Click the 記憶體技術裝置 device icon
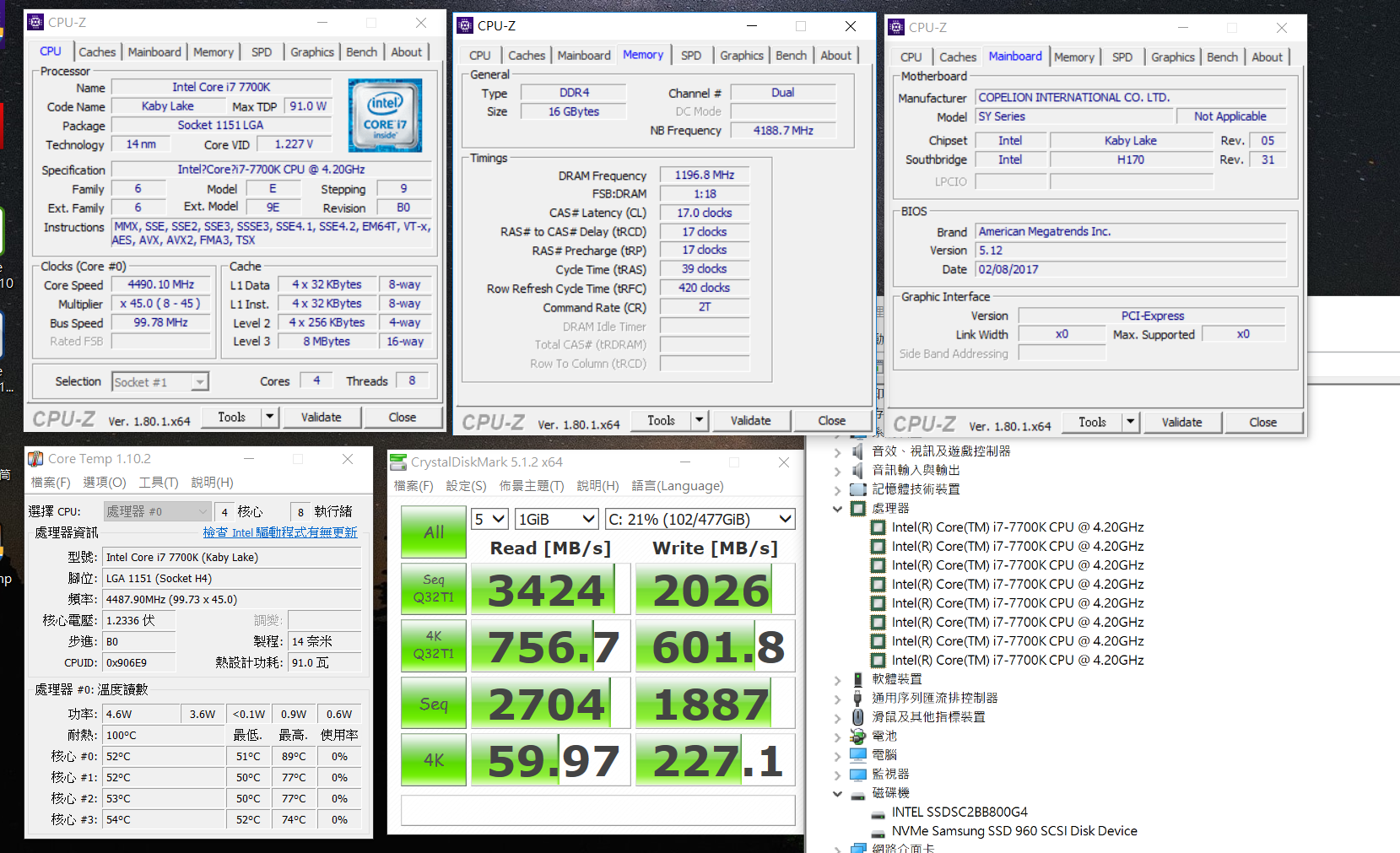 pos(858,489)
